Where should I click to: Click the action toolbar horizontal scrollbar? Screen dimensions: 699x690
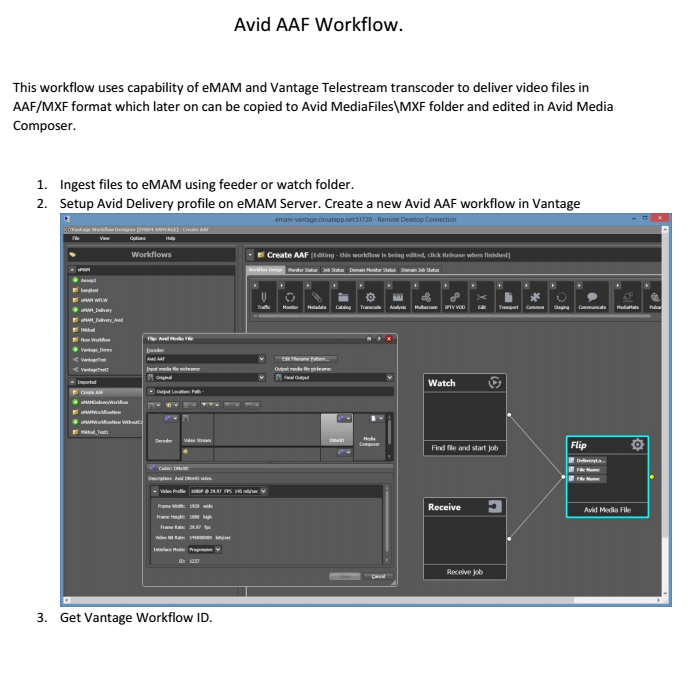point(454,316)
